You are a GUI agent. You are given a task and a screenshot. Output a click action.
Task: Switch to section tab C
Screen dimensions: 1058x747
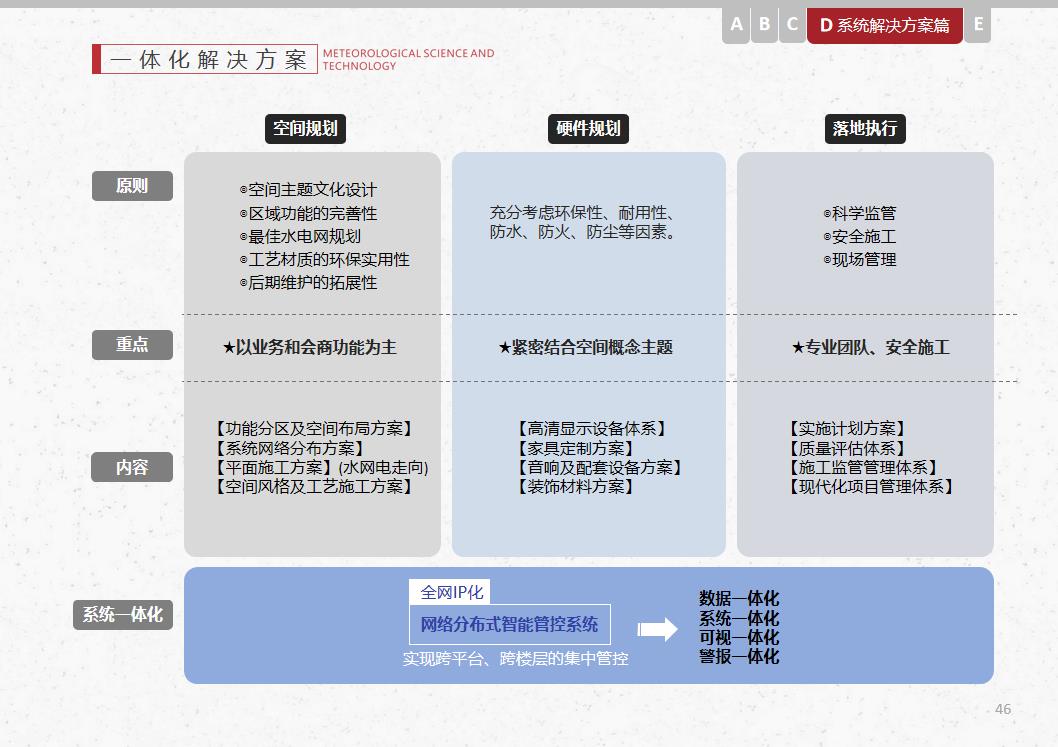(793, 26)
